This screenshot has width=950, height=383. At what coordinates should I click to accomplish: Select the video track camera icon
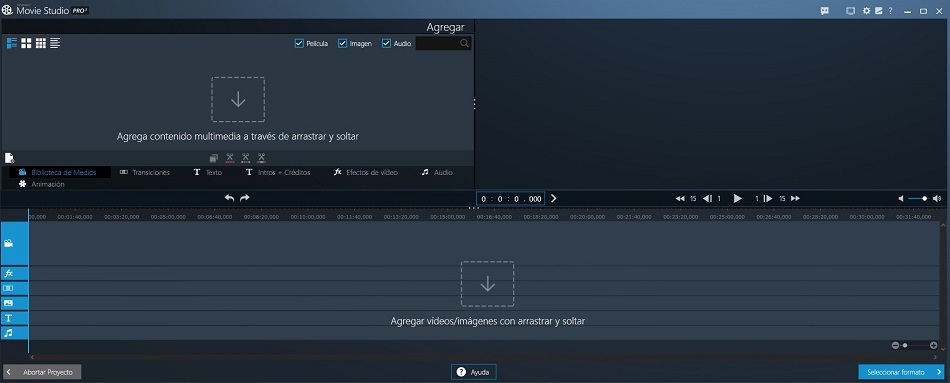(x=8, y=244)
